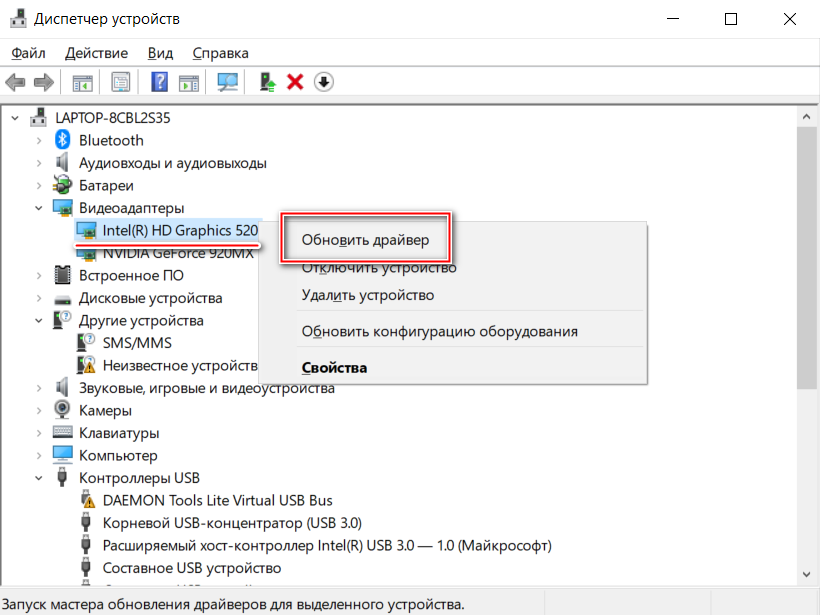
Task: Select Составное USB устройство entry
Action: tap(192, 568)
